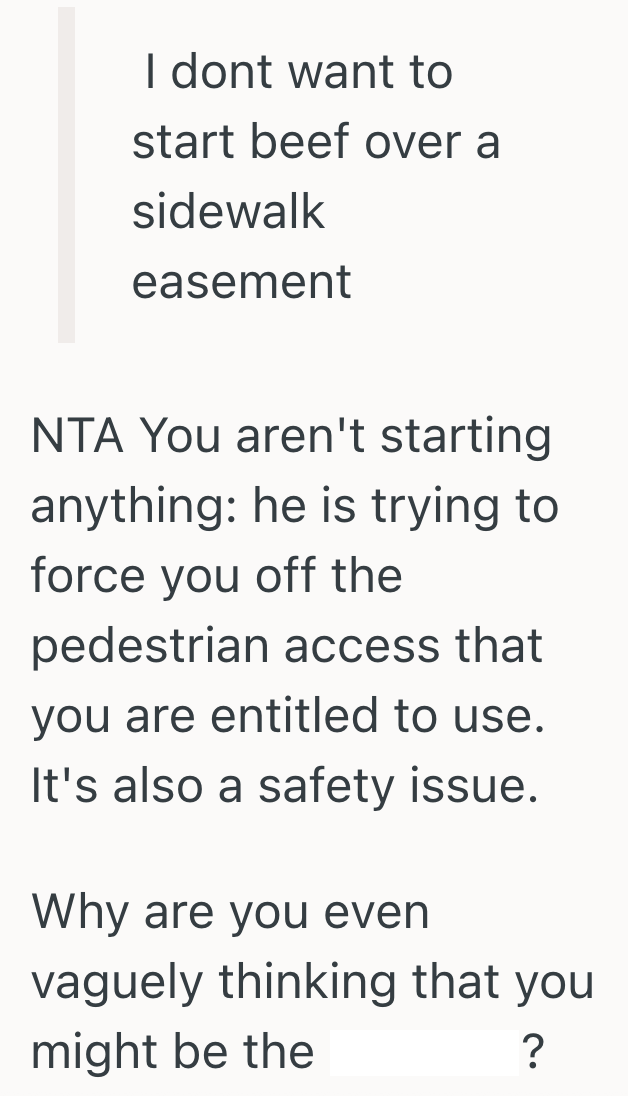Click the quoted word "easement"
Screen dimensions: 628x1096
point(241,282)
